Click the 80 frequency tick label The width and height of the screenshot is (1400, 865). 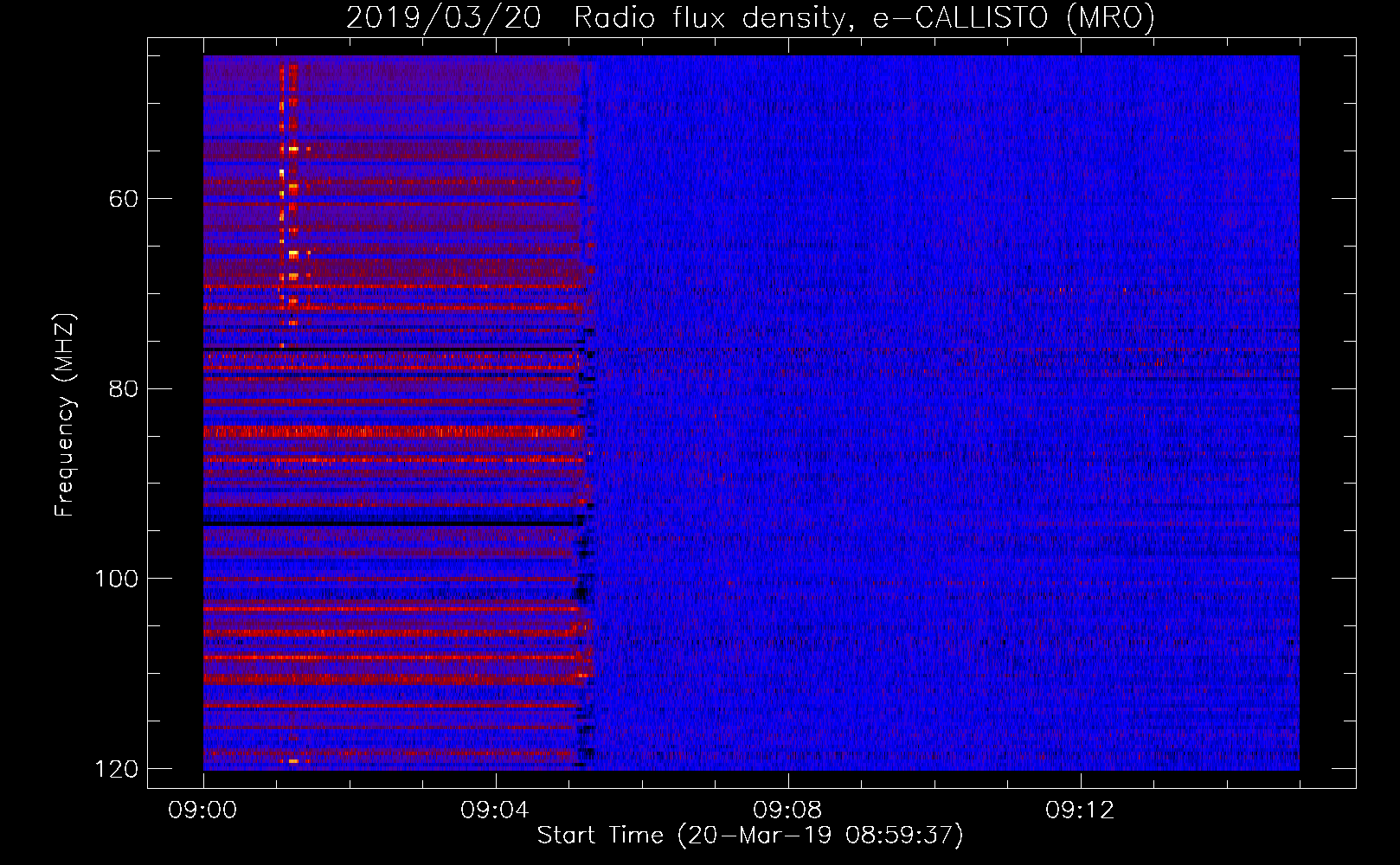[x=124, y=388]
